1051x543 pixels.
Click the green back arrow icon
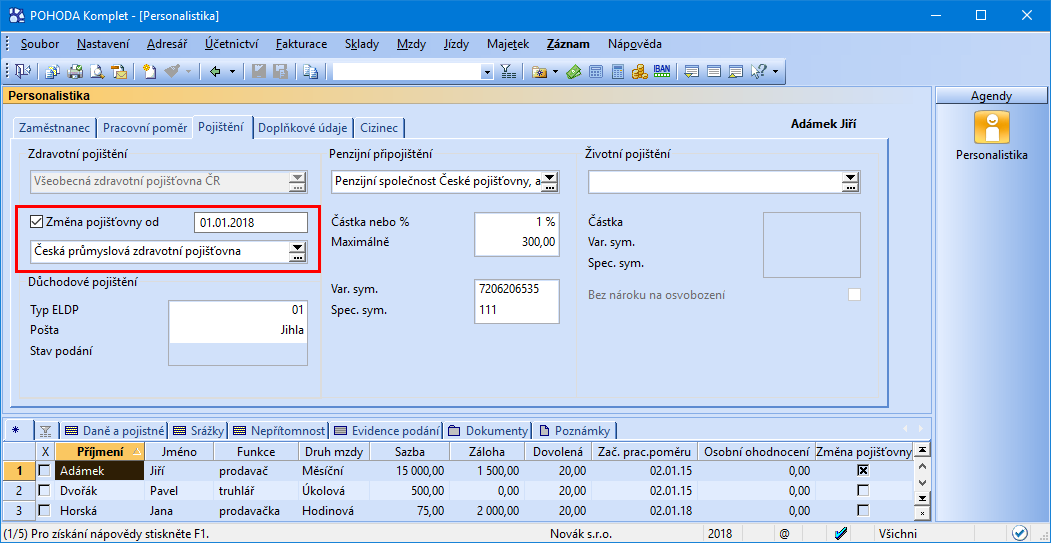point(215,72)
